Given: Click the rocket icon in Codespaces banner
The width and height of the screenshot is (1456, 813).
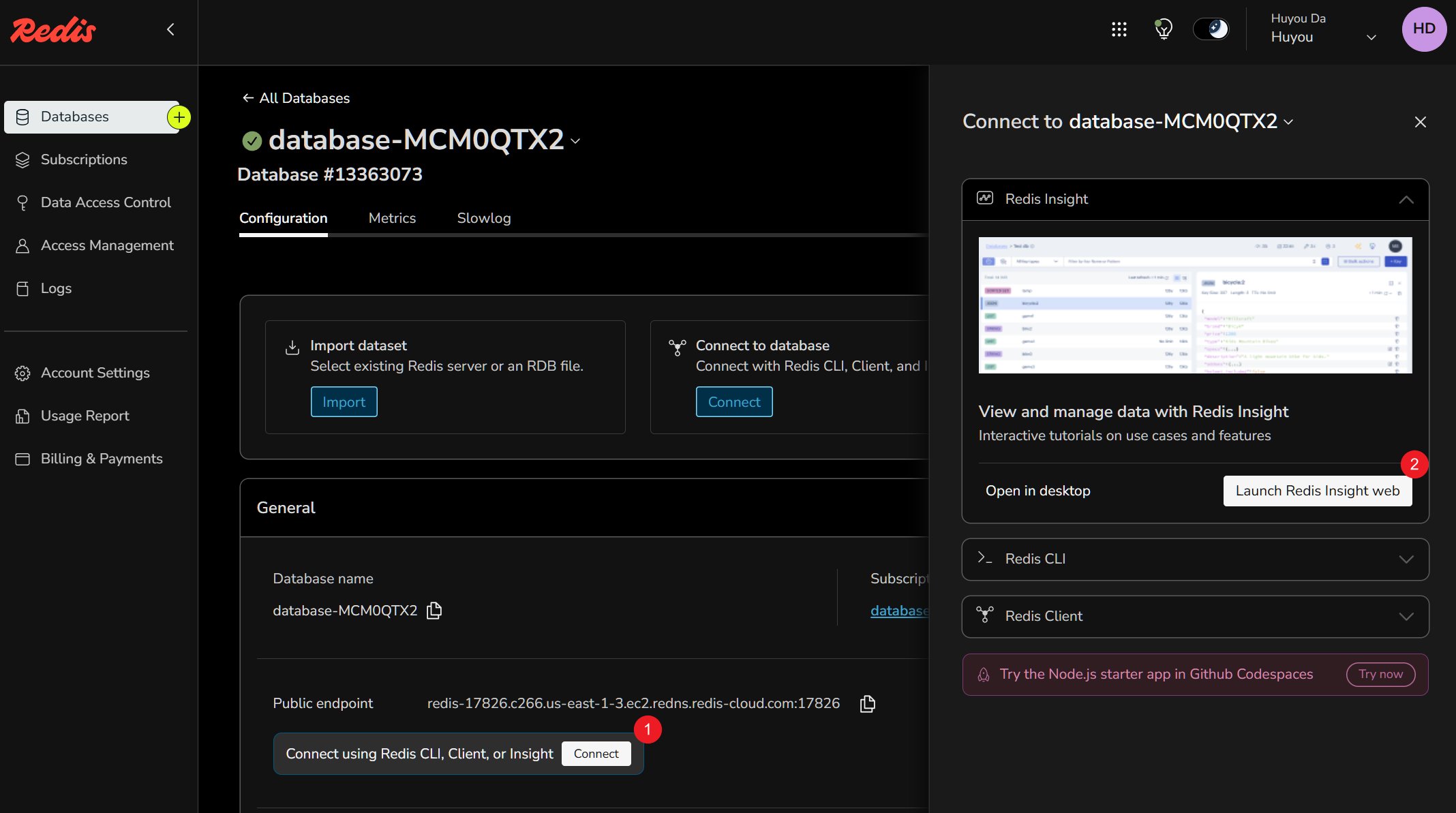Looking at the screenshot, I should [x=983, y=675].
